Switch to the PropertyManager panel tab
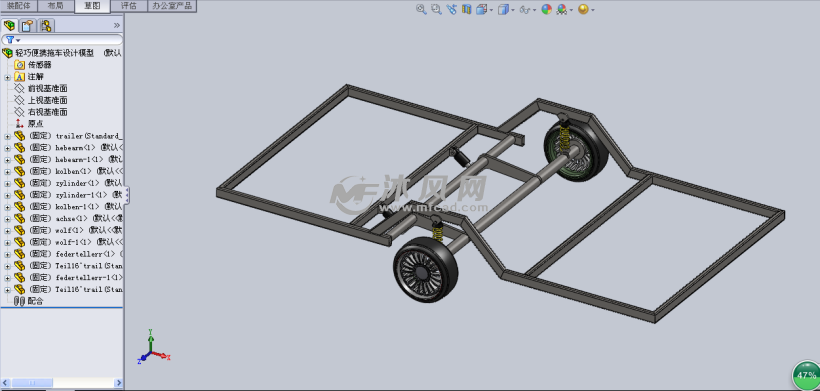Image resolution: width=820 pixels, height=391 pixels. tap(28, 25)
